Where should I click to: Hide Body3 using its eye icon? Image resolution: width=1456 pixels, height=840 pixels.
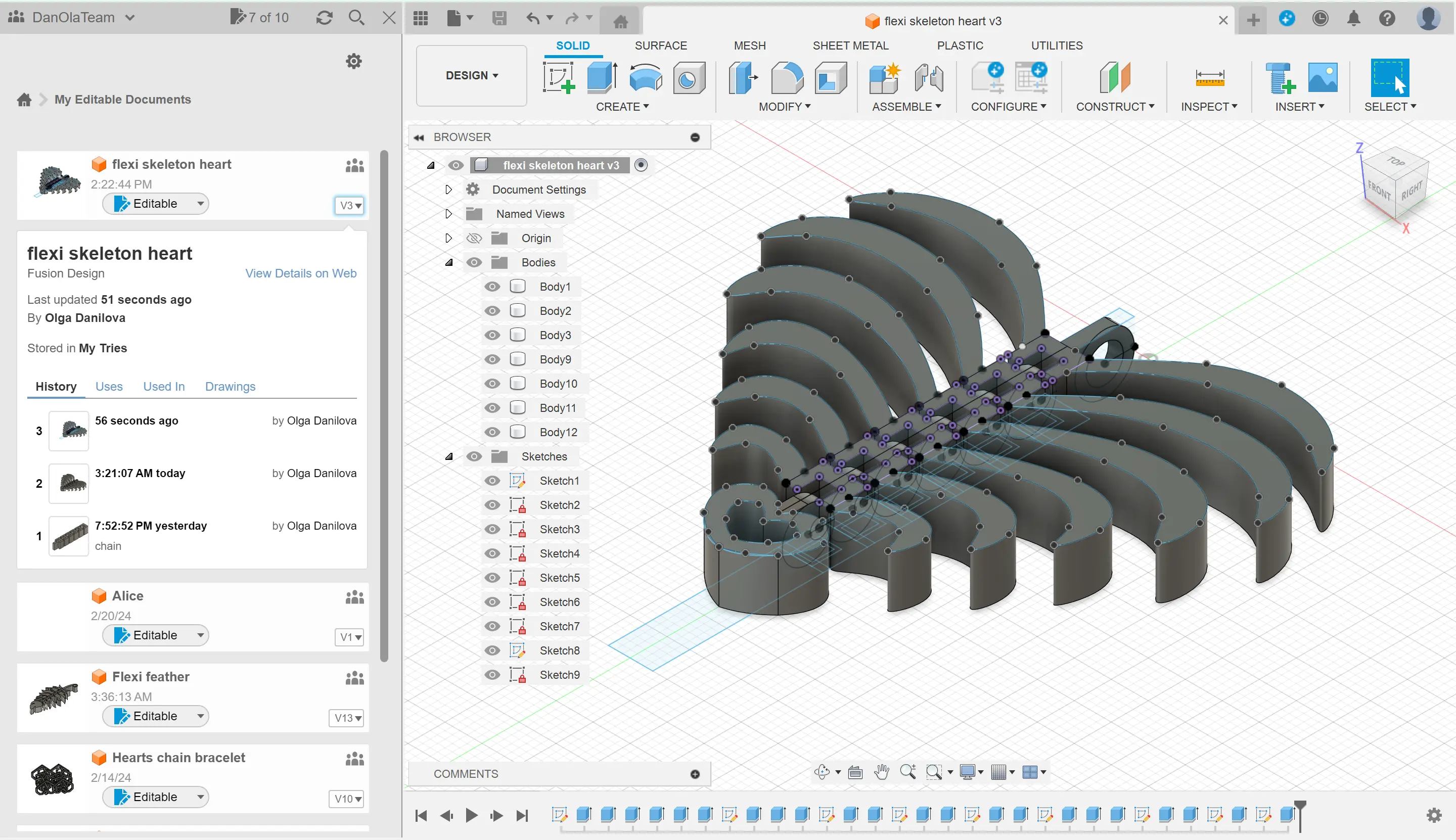point(492,335)
